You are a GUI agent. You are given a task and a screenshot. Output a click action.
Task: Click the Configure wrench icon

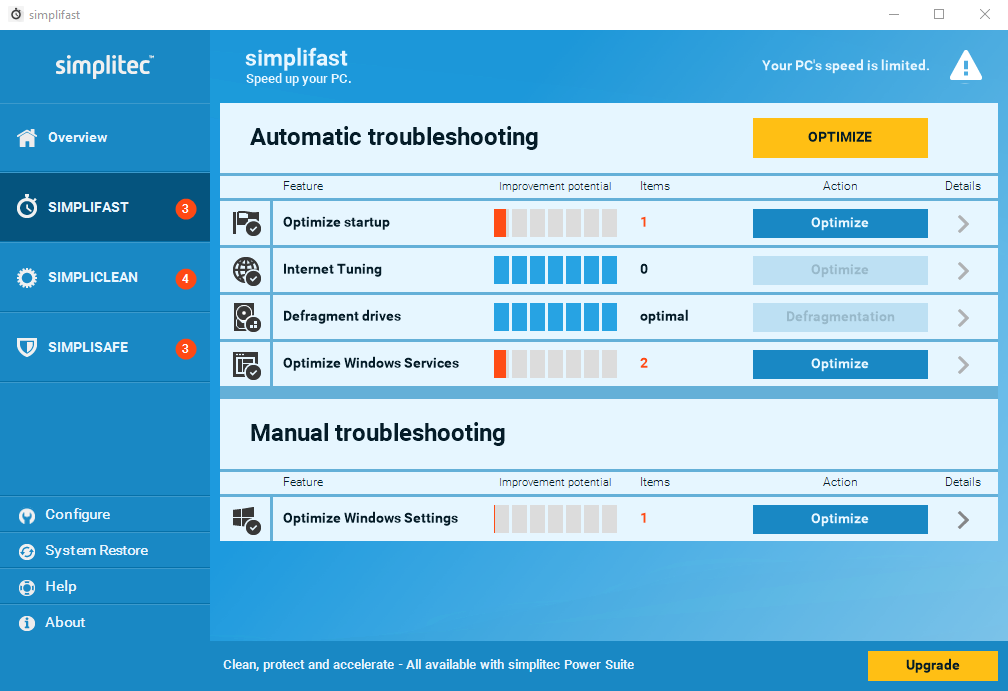point(27,516)
